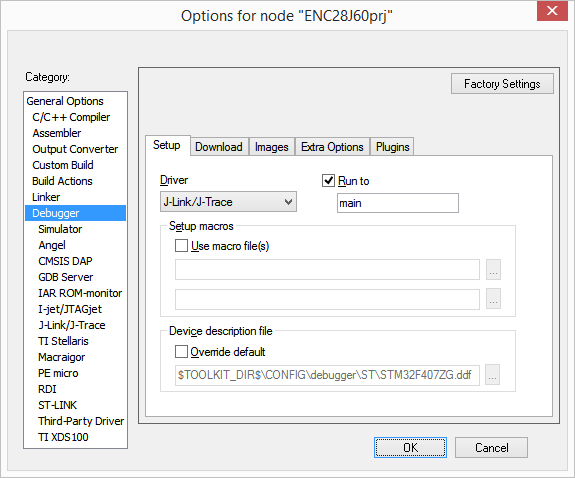Go to the Extra Options tab

(332, 147)
